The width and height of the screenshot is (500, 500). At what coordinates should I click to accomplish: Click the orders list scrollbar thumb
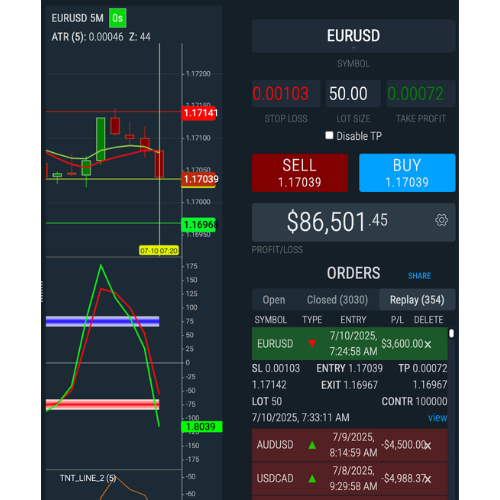451,333
